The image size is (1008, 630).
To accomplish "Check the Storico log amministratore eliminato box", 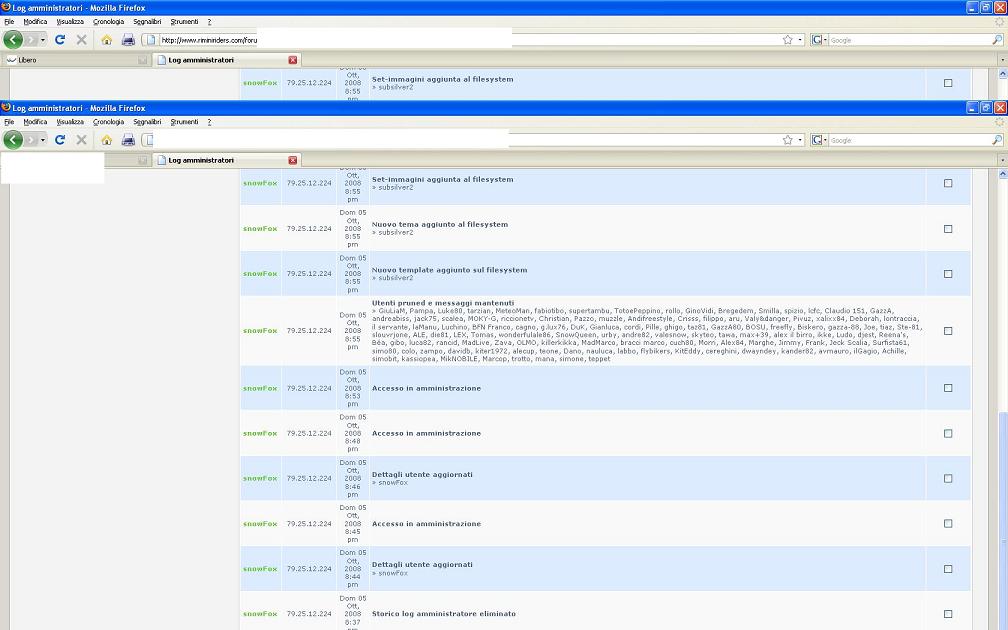I will point(948,614).
